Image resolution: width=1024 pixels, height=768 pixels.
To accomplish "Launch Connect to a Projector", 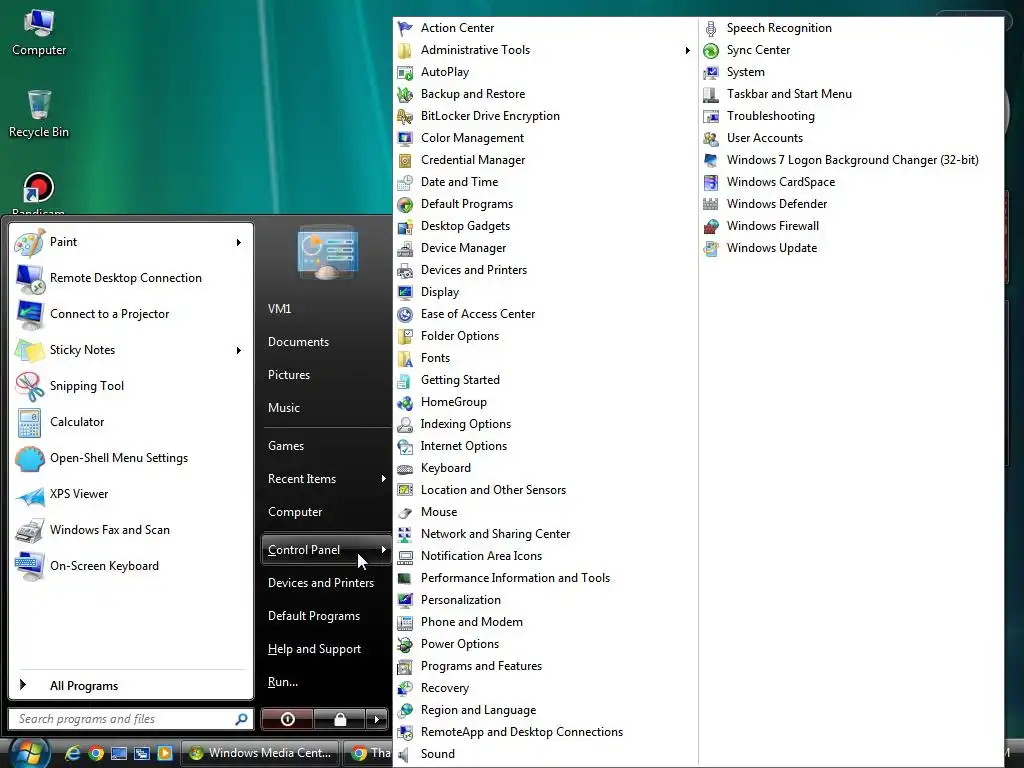I will [131, 314].
